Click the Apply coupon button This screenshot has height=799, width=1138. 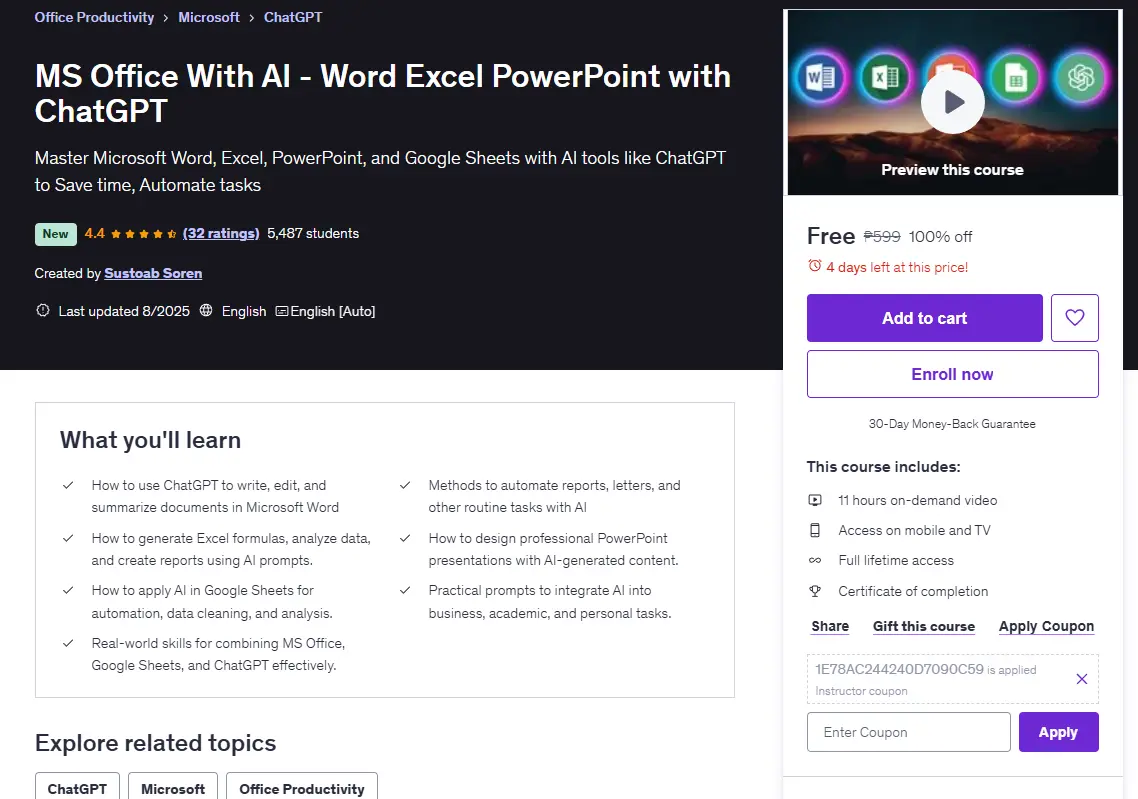point(1058,732)
